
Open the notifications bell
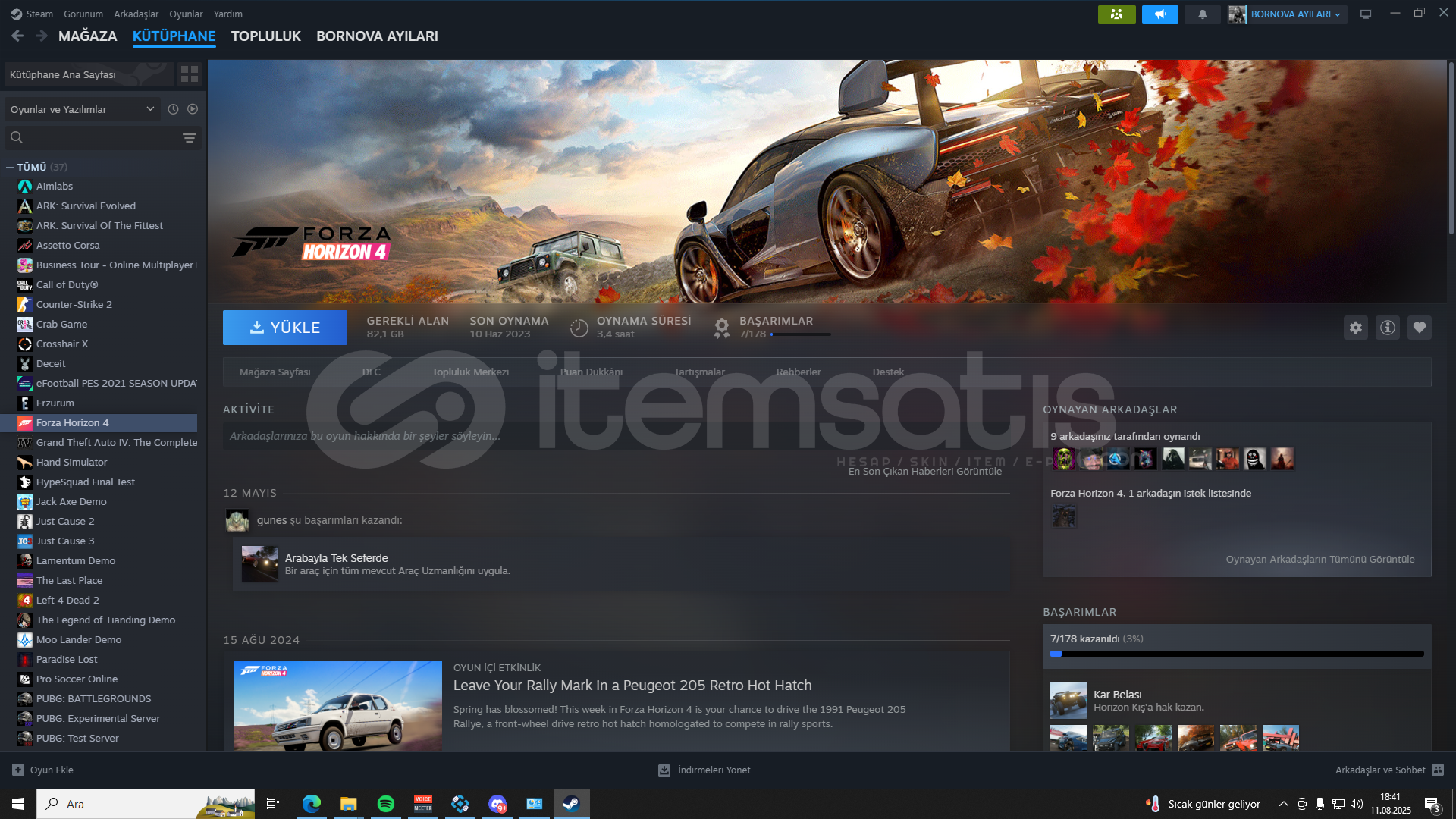tap(1202, 14)
